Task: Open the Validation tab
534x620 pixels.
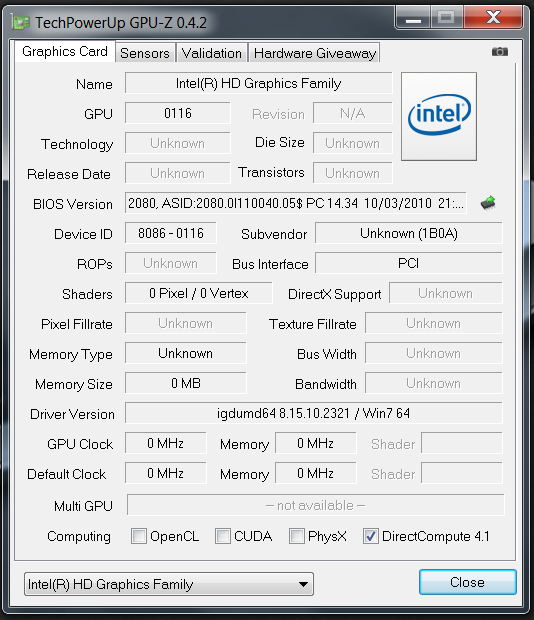Action: (212, 53)
